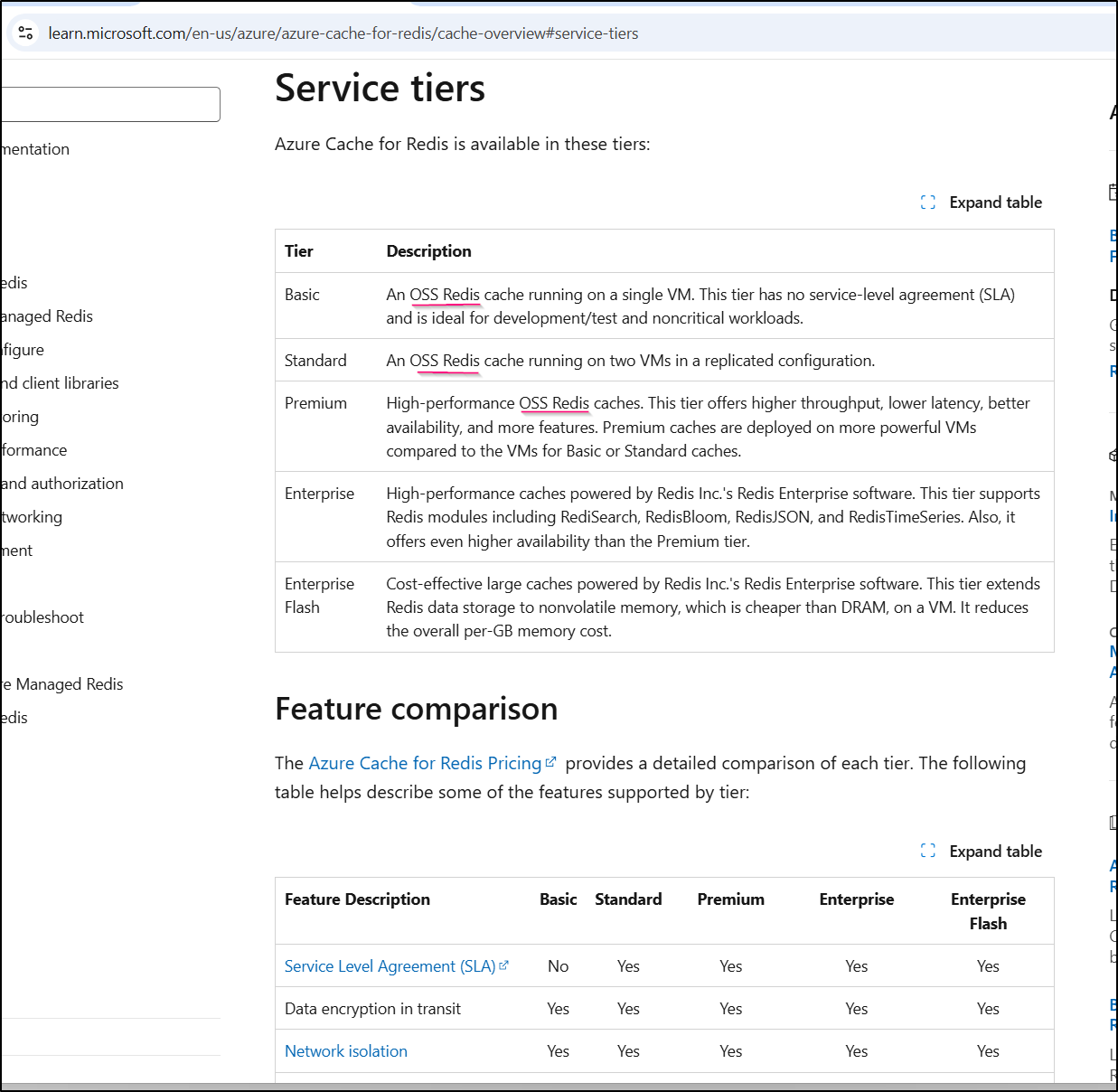Expand the Feature comparison table with Expand table
This screenshot has height=1092, width=1118.
click(x=982, y=852)
